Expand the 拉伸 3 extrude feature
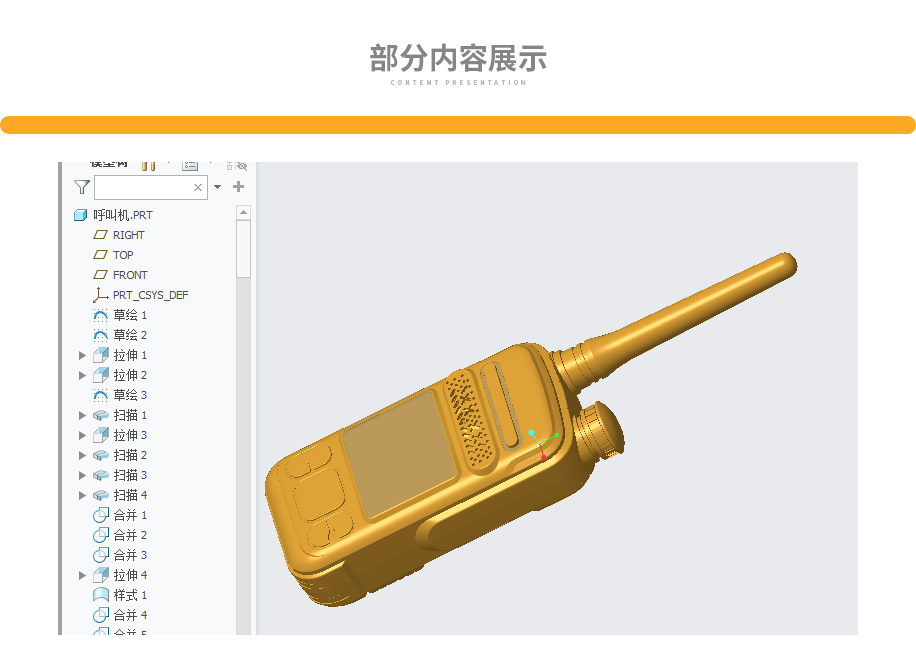 click(82, 435)
